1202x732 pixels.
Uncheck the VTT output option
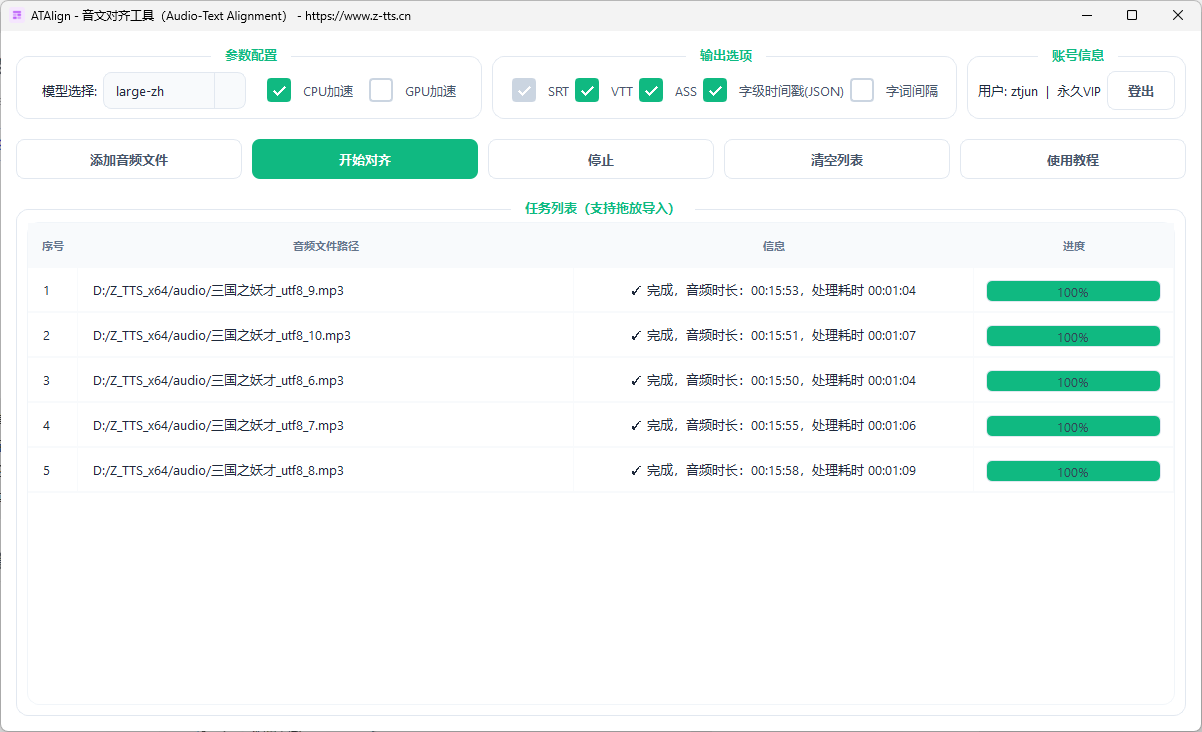[x=587, y=91]
